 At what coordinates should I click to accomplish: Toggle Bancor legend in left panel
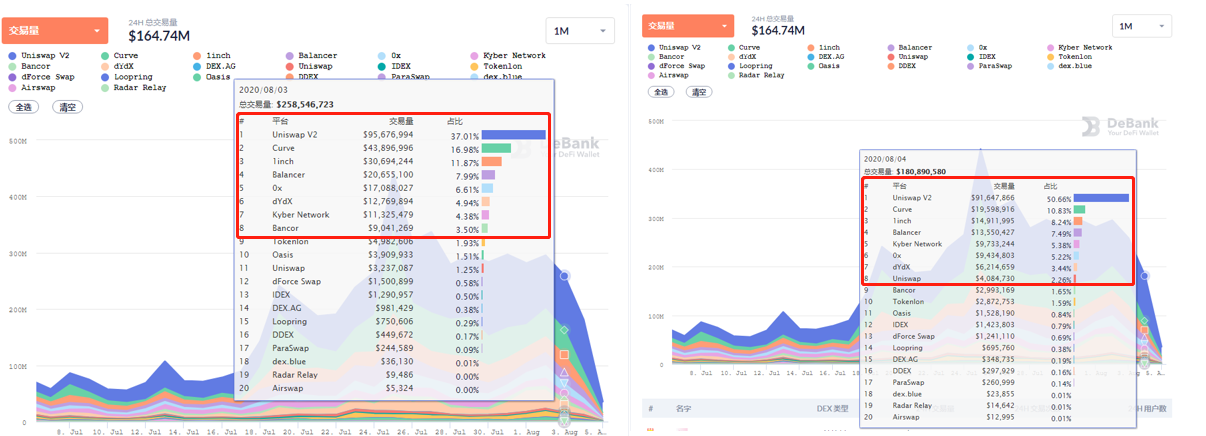28,66
